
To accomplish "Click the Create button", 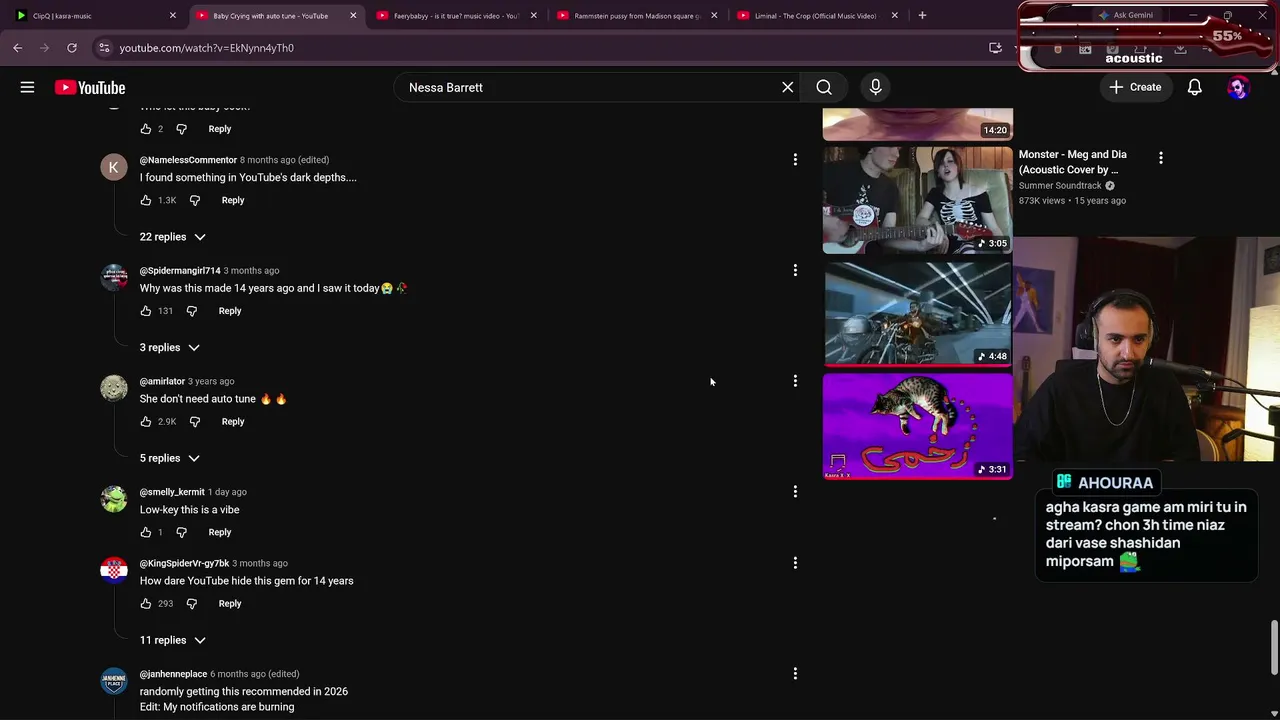I will point(1135,88).
